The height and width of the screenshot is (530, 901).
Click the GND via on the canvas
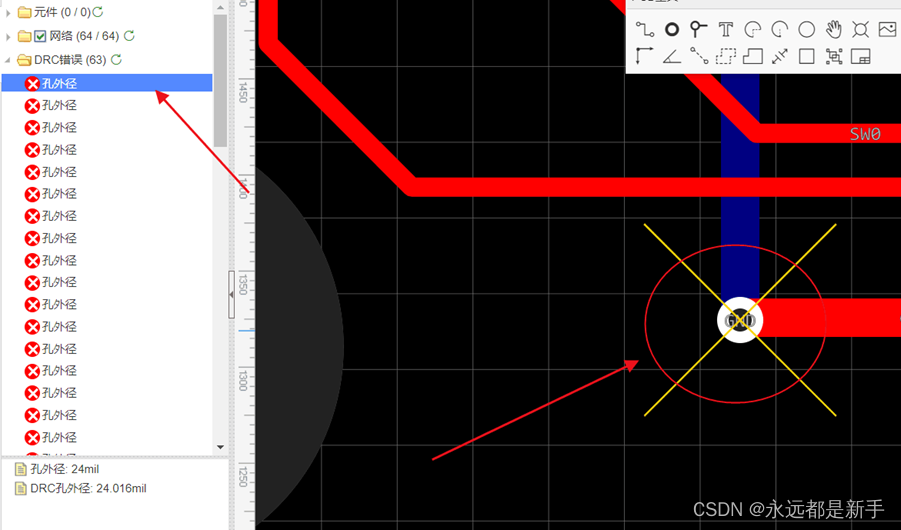[740, 320]
